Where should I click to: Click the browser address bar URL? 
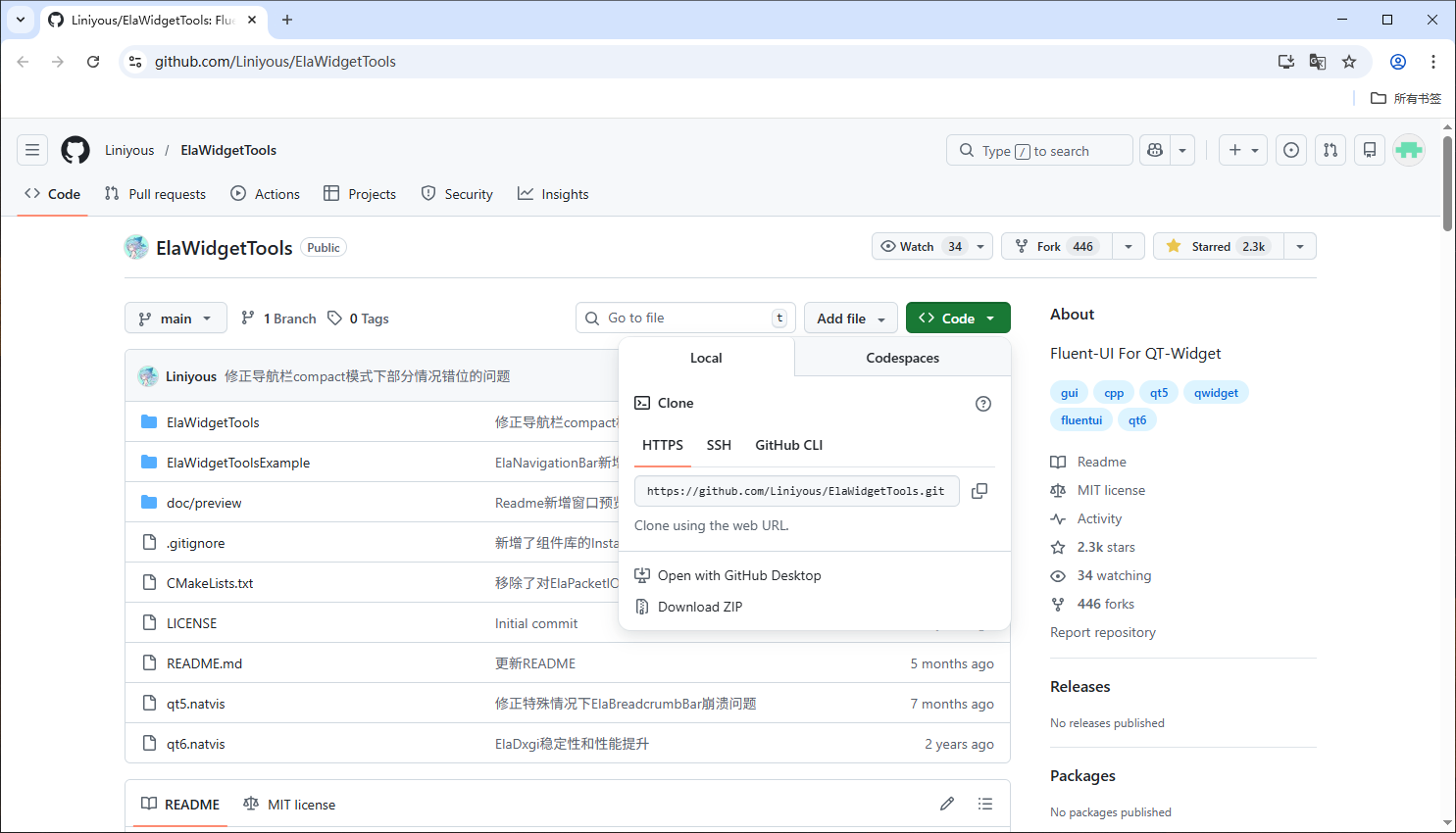pos(276,62)
